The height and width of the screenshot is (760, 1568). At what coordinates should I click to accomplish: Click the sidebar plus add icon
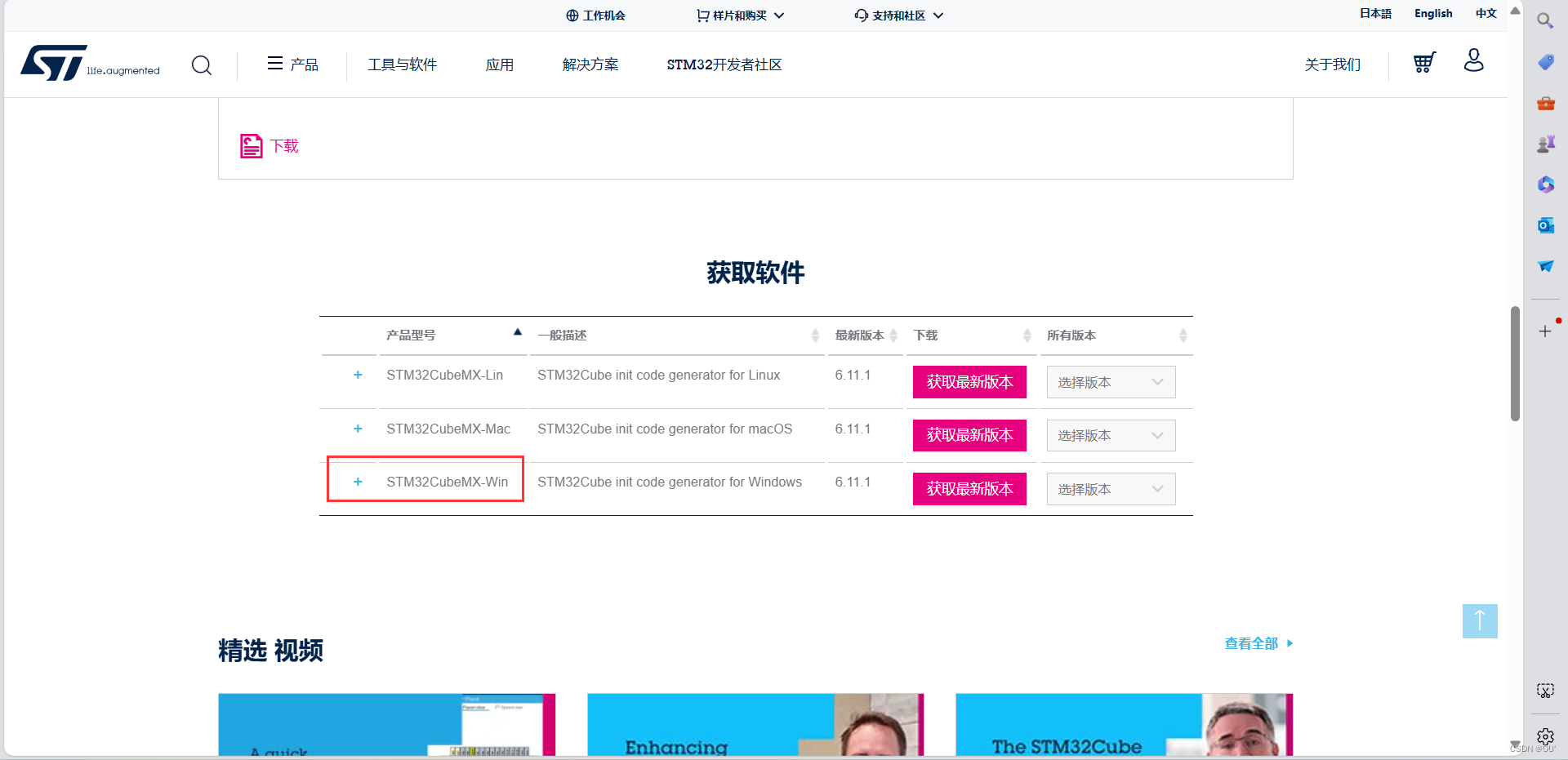pyautogui.click(x=1545, y=331)
